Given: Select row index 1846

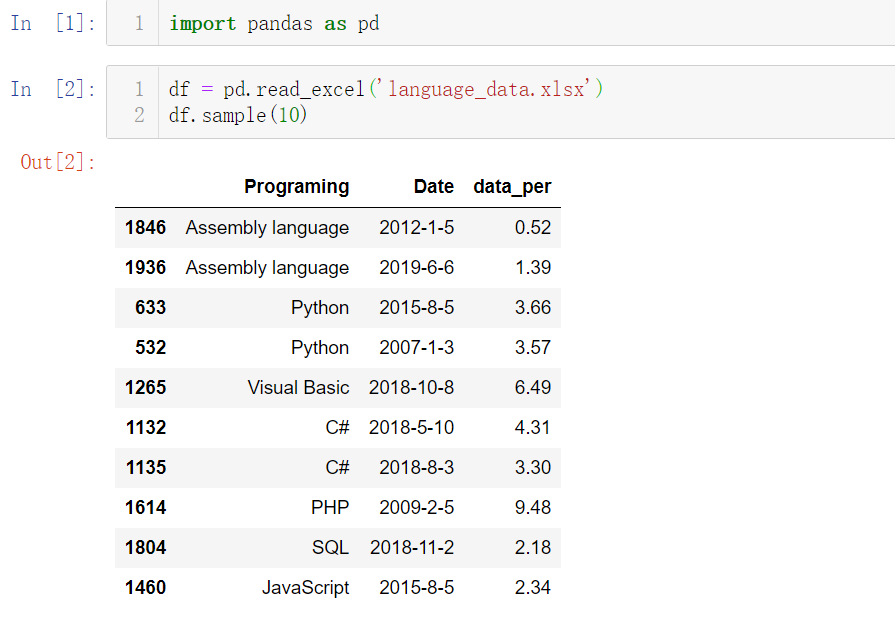Looking at the screenshot, I should tap(145, 228).
